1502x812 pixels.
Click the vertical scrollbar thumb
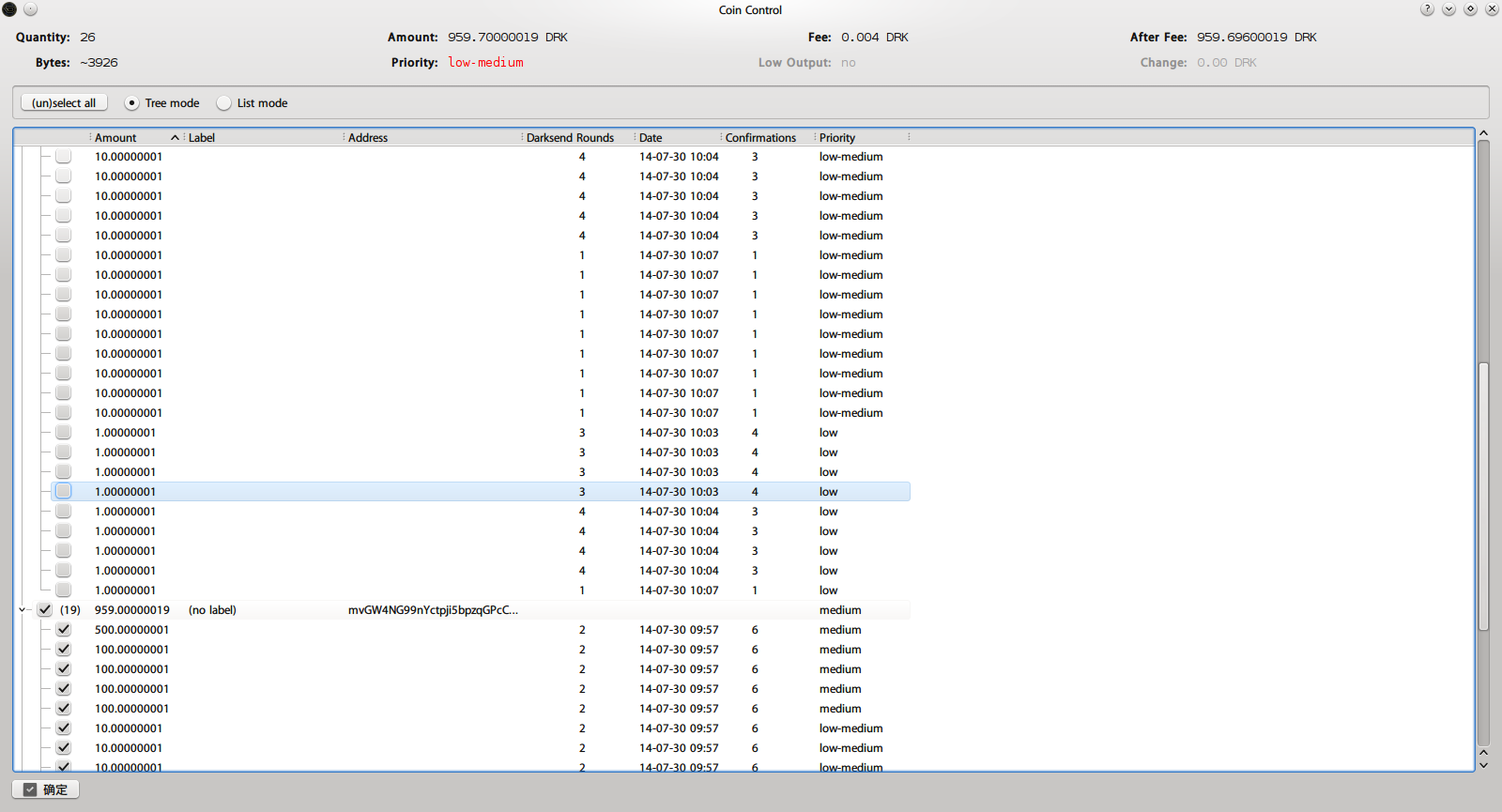1483,496
